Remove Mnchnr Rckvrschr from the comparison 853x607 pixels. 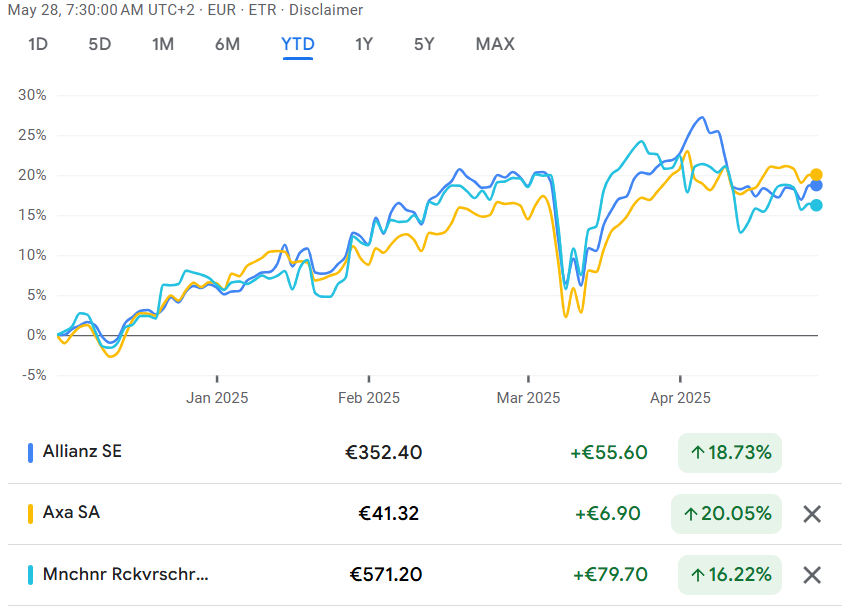[x=812, y=575]
